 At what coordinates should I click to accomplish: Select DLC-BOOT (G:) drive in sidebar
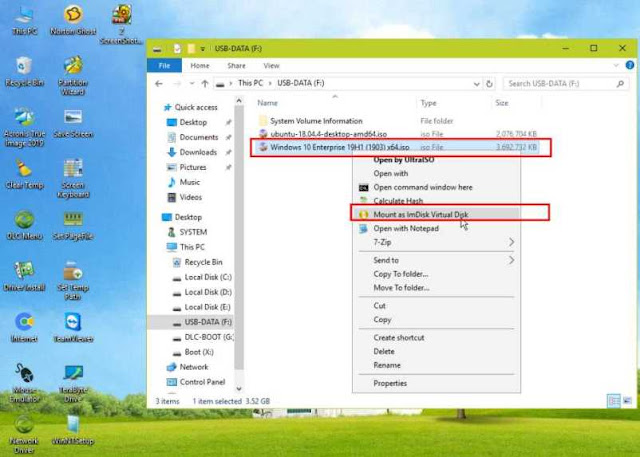[203, 337]
